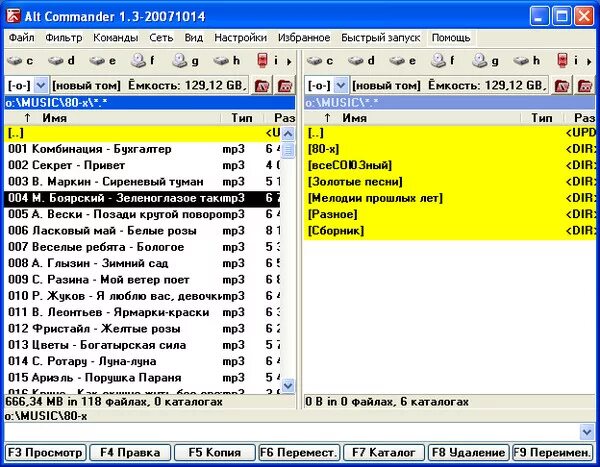Select CD drive g in right panel
Viewport: 600px width, 467px height.
click(x=485, y=60)
